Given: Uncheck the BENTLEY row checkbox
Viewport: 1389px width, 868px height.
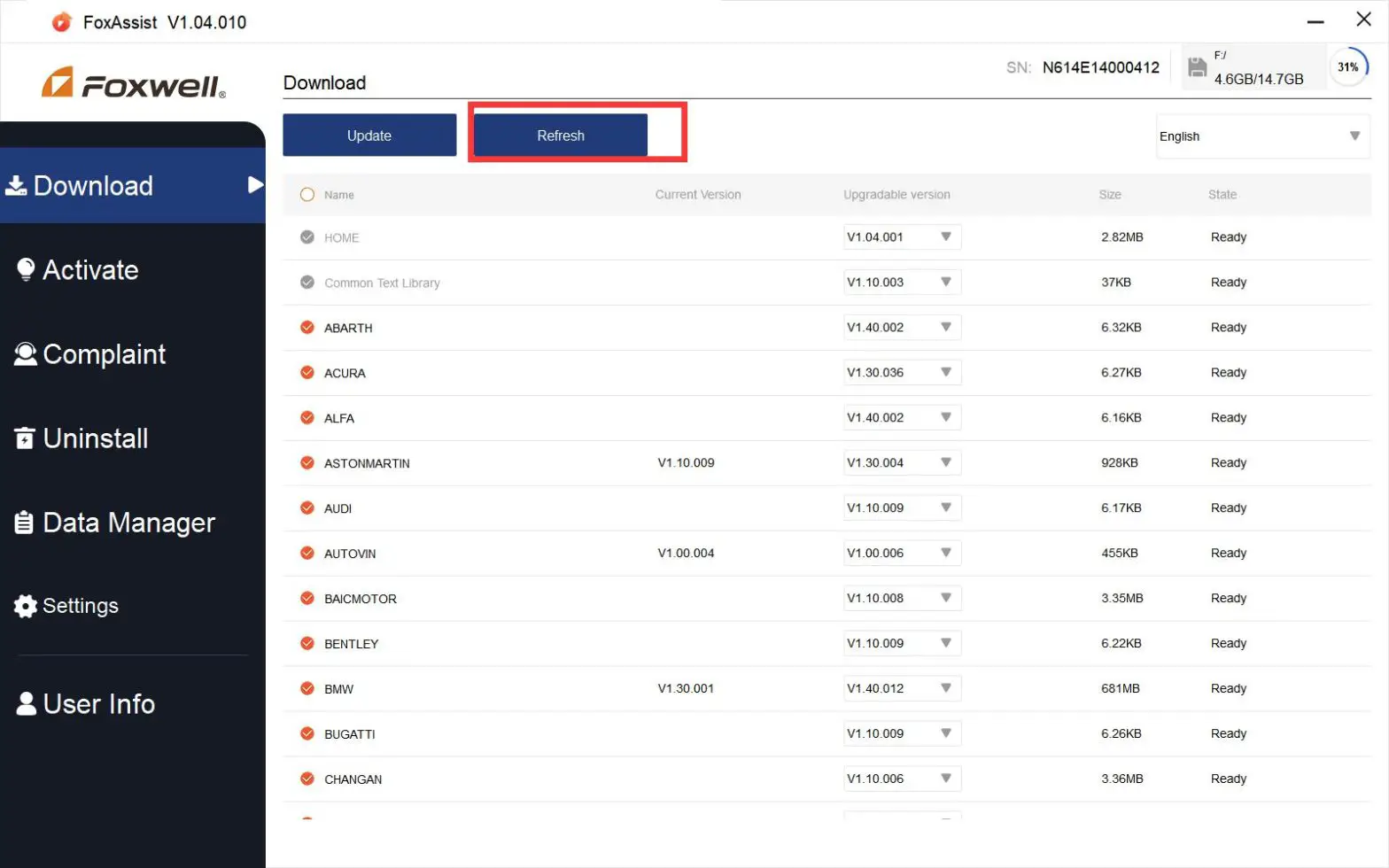Looking at the screenshot, I should click(x=307, y=644).
